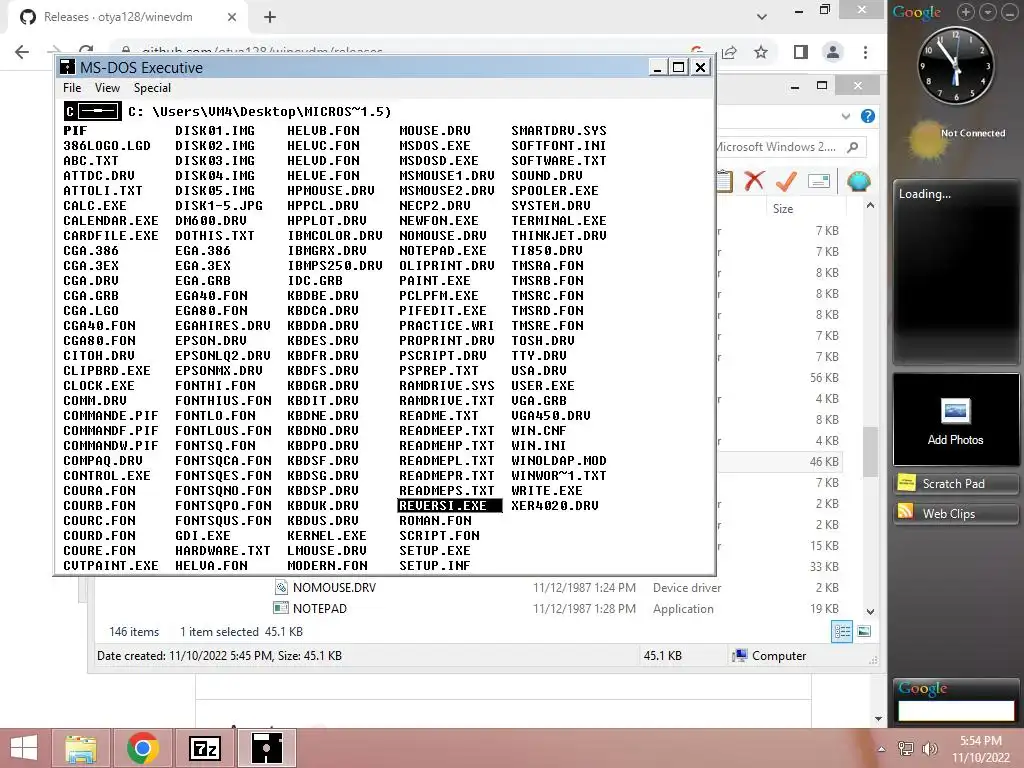Click the MS-DOS Executive taskbar icon
Screen dimensions: 1024x768
tap(266, 748)
